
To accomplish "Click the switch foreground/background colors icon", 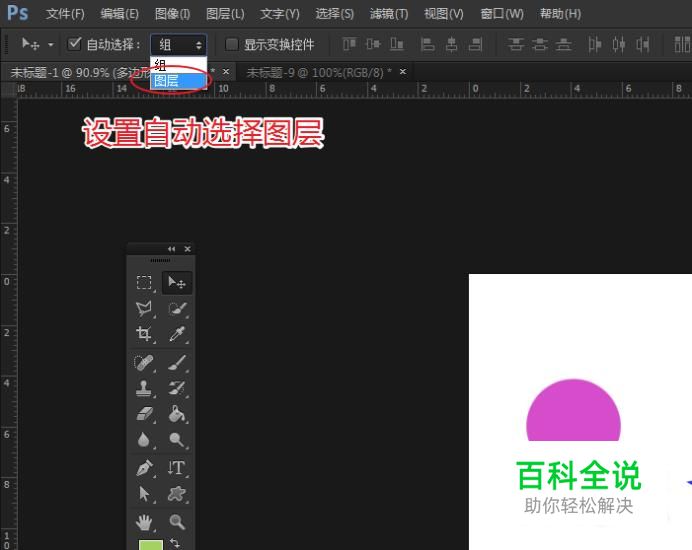I will (175, 542).
